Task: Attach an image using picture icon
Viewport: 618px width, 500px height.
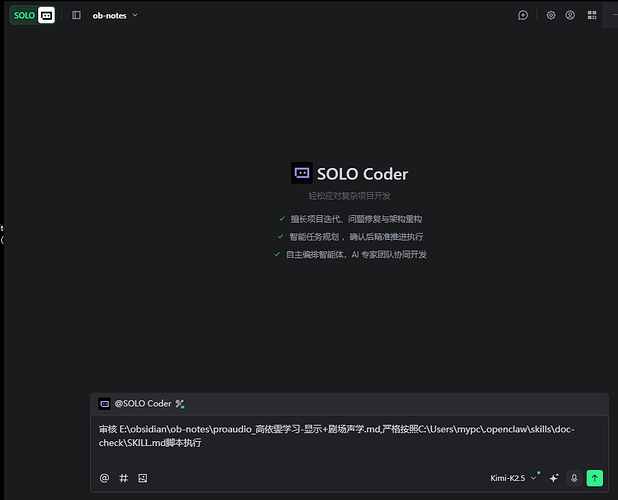Action: [x=143, y=478]
